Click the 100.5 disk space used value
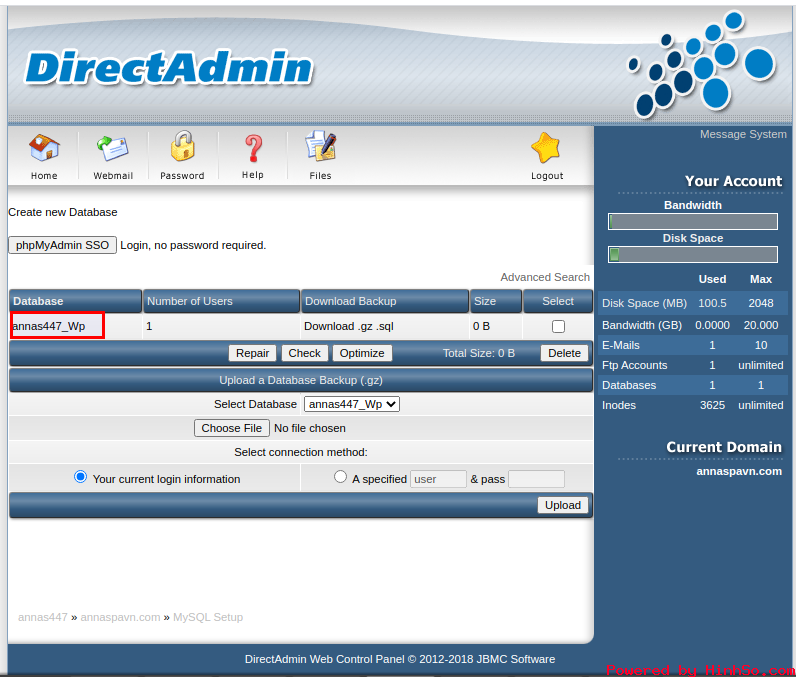 [x=712, y=303]
